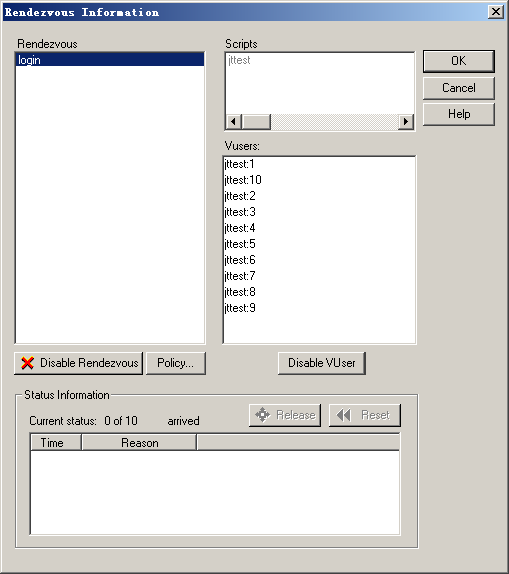Click the Release button
Viewport: 509px width, 574px height.
coord(285,415)
